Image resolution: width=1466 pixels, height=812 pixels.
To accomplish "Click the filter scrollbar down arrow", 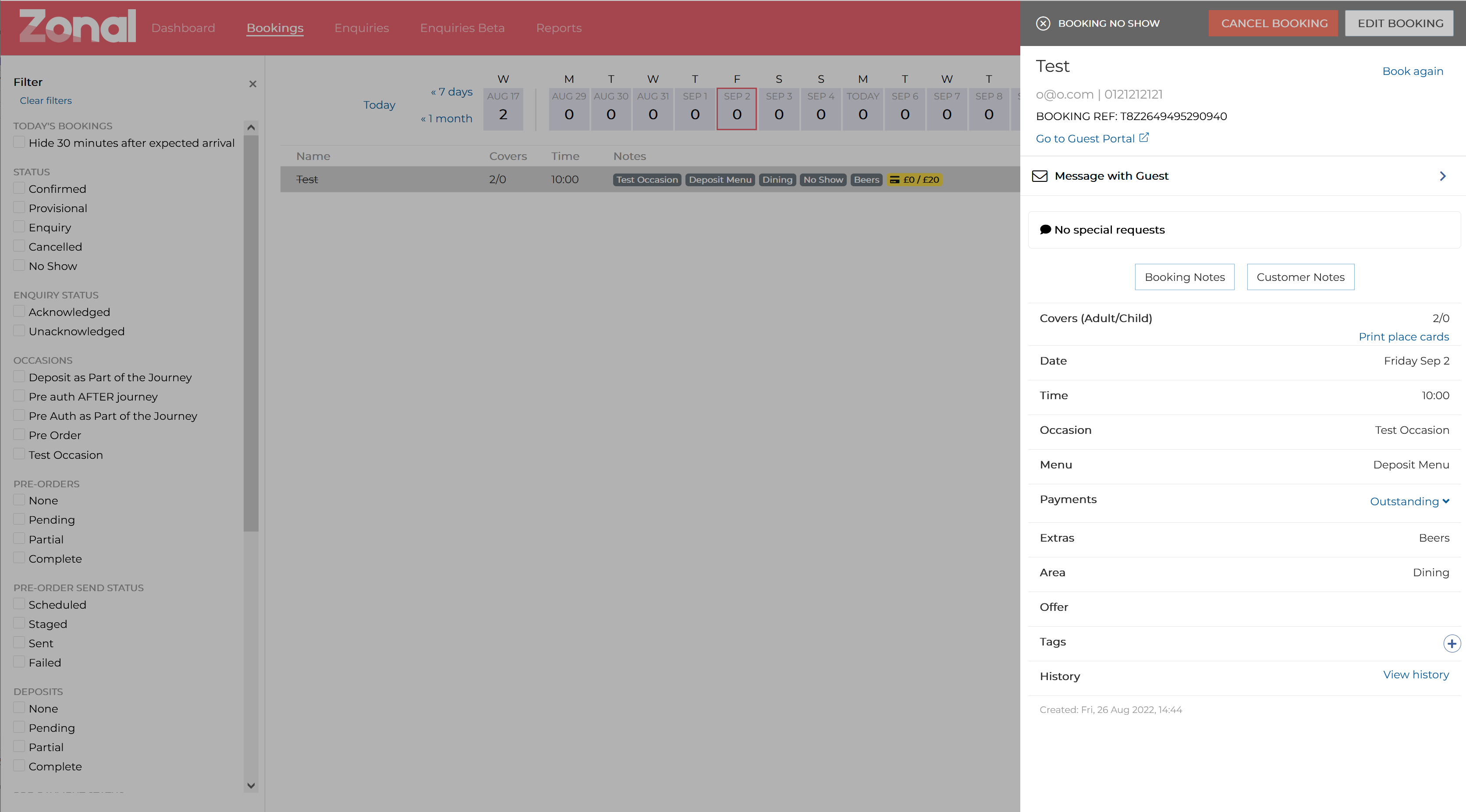I will (x=250, y=785).
